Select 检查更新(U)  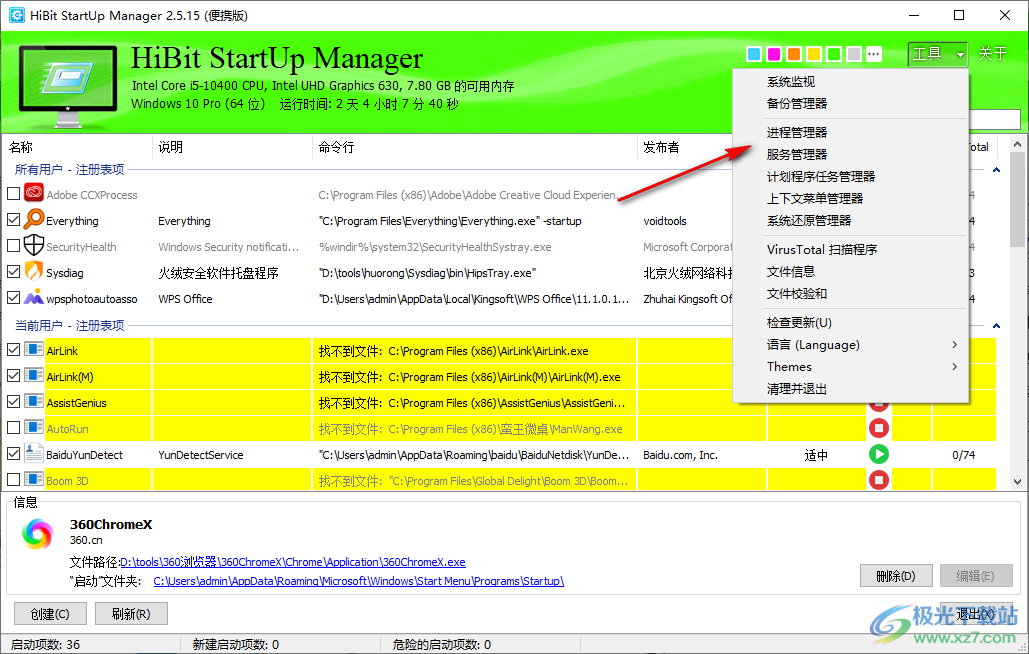(x=850, y=323)
